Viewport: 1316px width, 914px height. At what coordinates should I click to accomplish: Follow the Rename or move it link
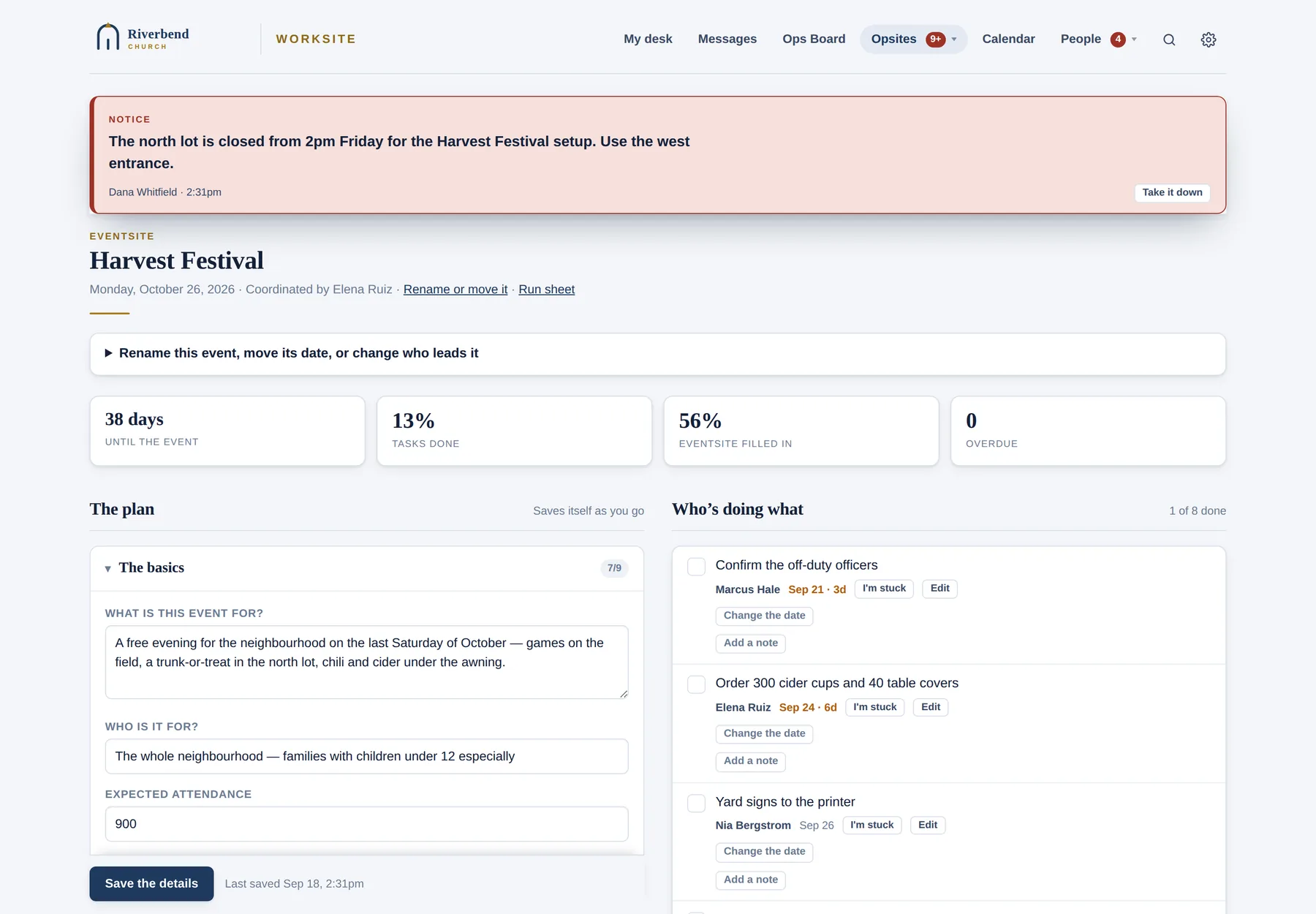[x=455, y=290]
